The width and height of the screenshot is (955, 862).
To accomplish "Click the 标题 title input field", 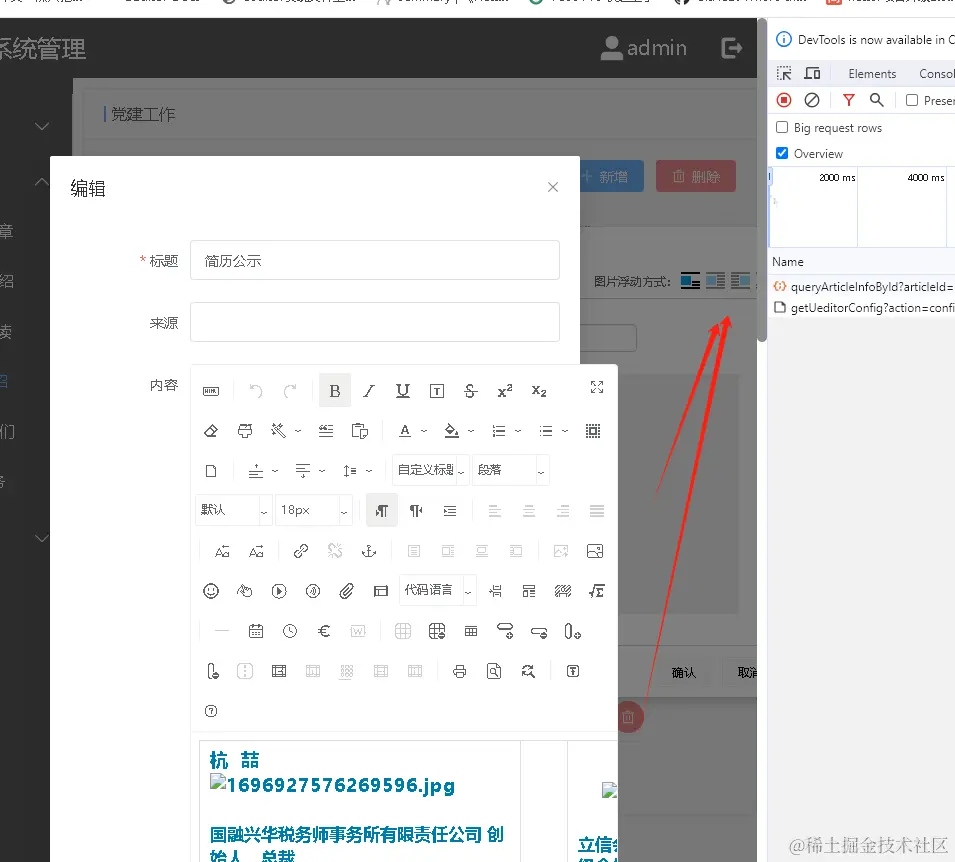I will coord(375,260).
